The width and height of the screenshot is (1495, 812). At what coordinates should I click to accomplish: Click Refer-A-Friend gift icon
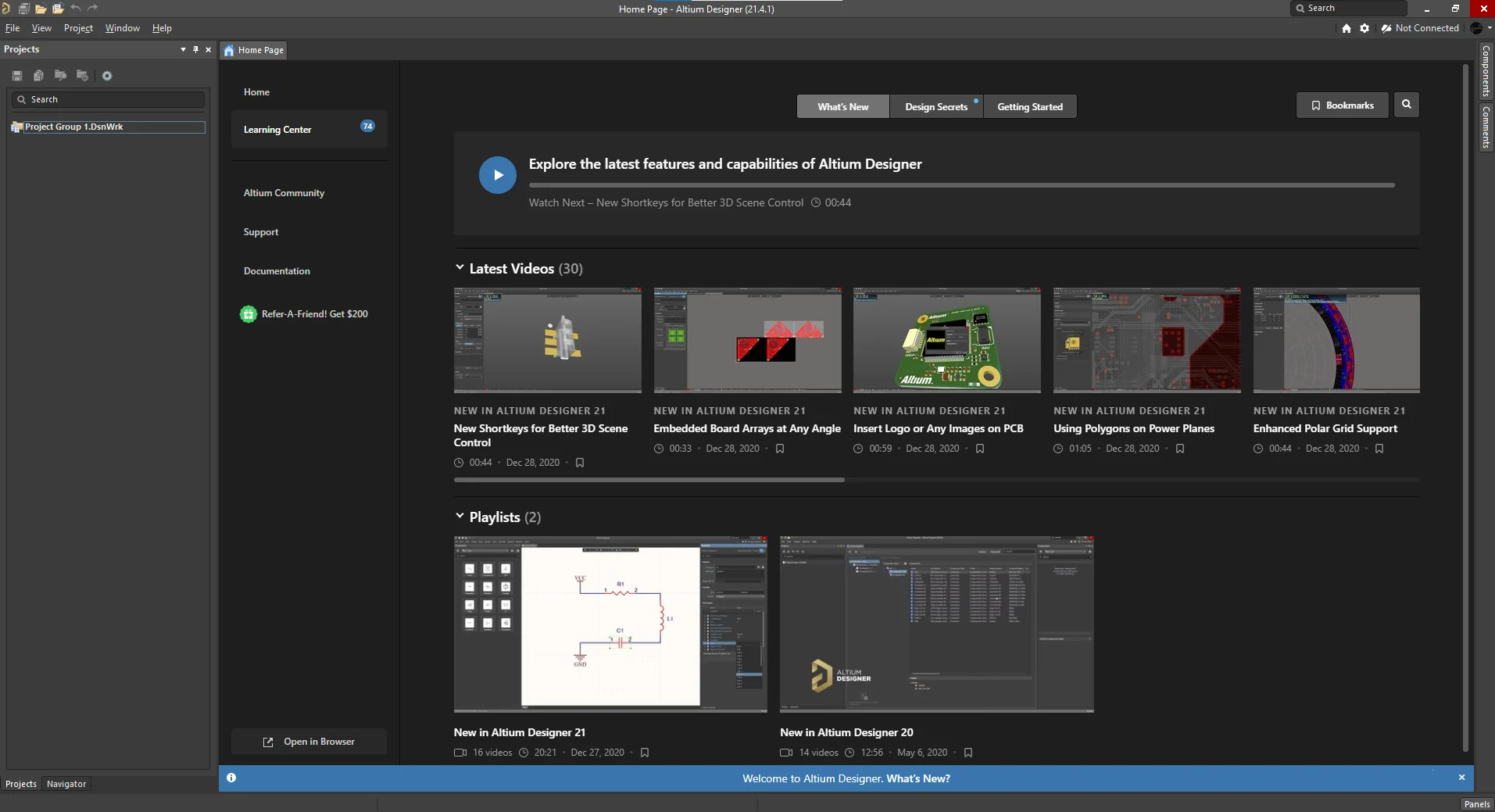249,314
